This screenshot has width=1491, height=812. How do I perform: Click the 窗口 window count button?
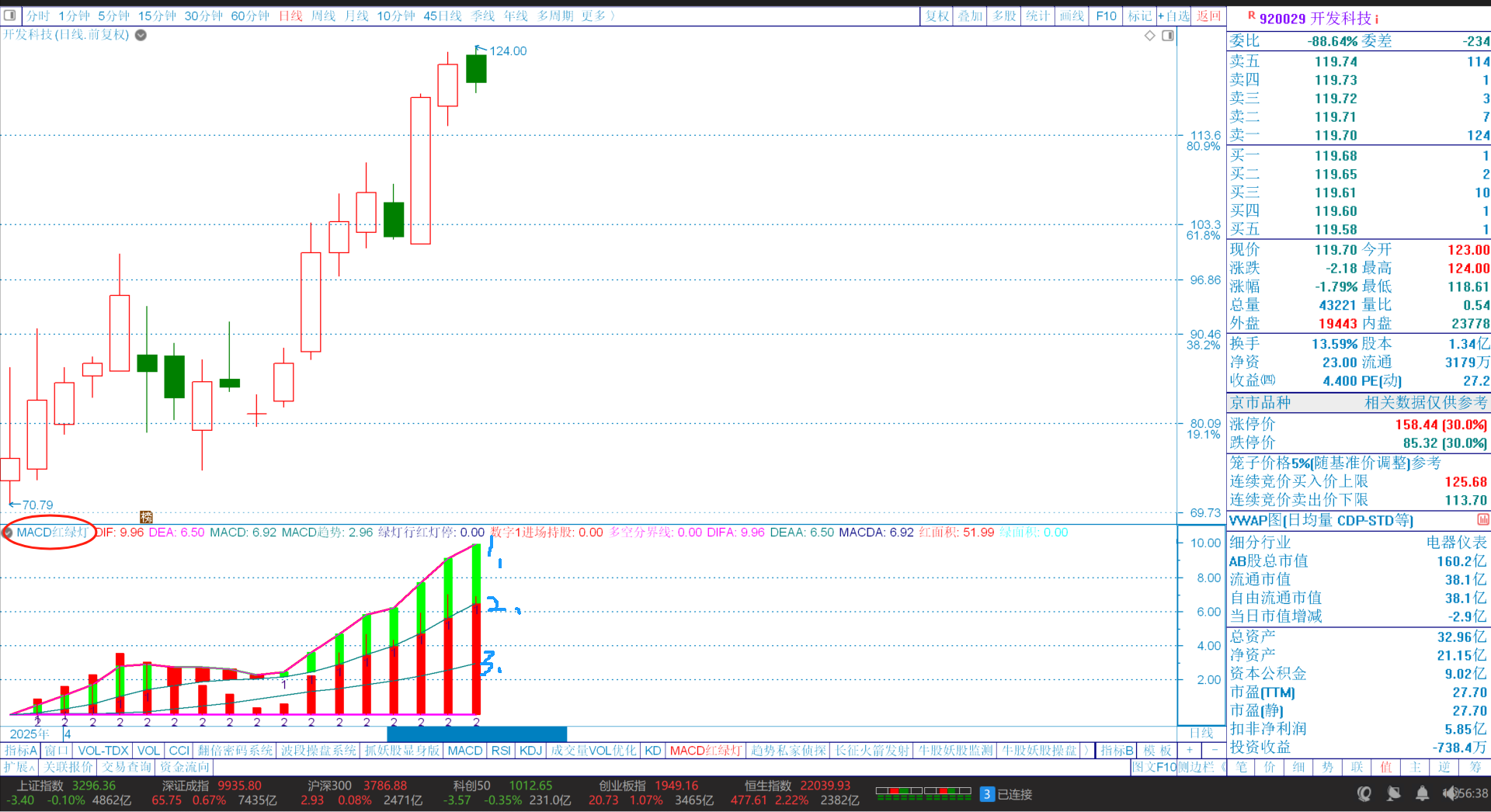[57, 751]
